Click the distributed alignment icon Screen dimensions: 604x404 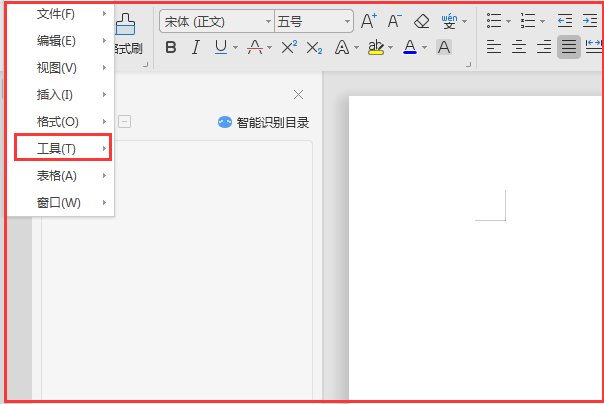pyautogui.click(x=593, y=47)
